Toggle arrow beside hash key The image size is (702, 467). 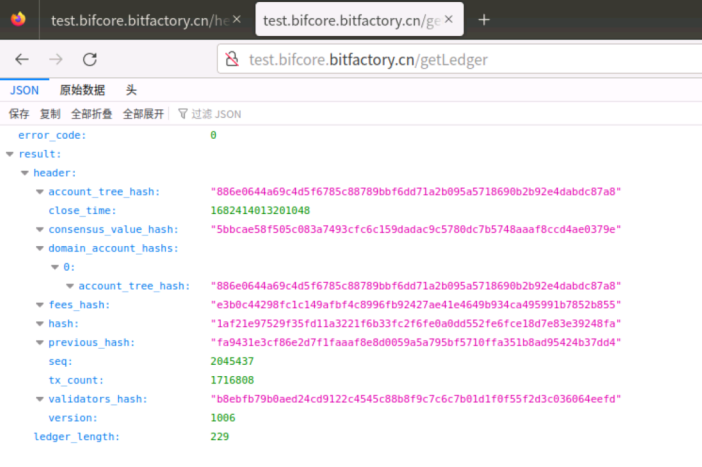(x=40, y=323)
